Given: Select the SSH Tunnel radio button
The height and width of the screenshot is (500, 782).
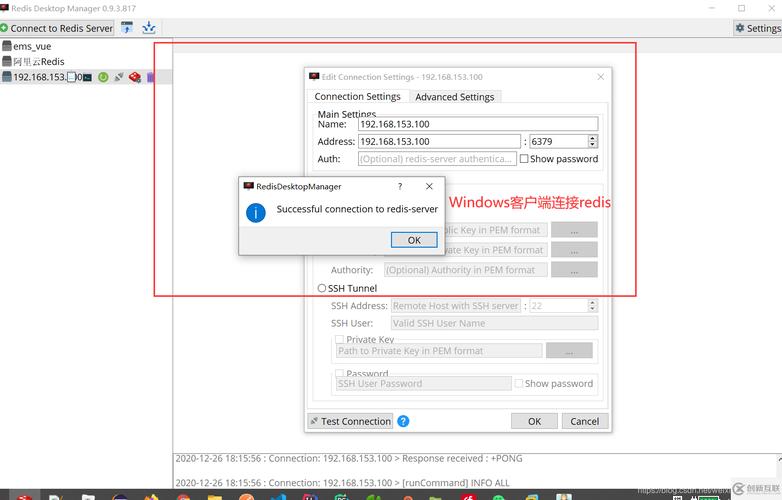Looking at the screenshot, I should pos(322,288).
